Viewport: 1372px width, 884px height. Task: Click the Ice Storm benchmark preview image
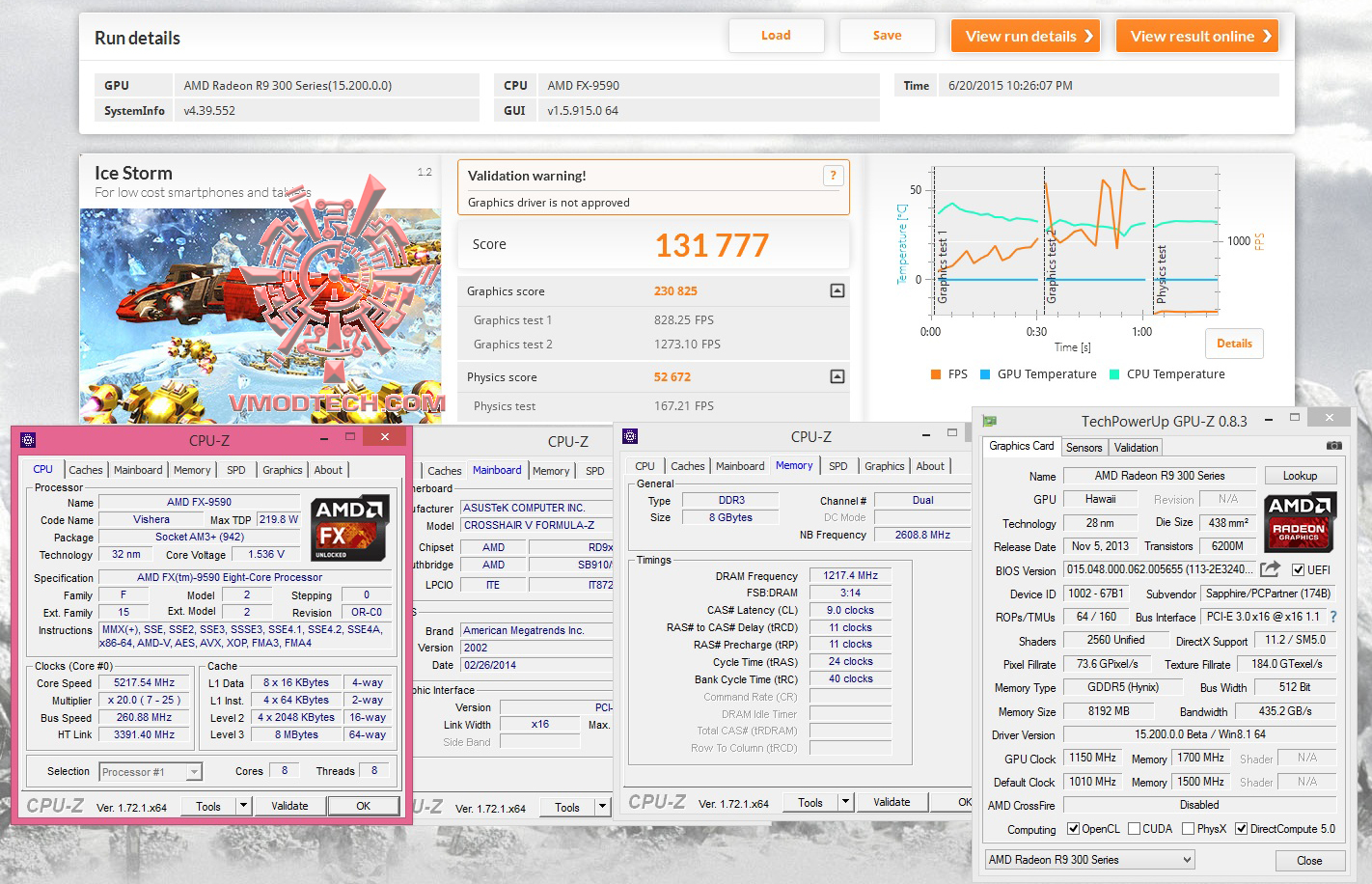point(261,317)
